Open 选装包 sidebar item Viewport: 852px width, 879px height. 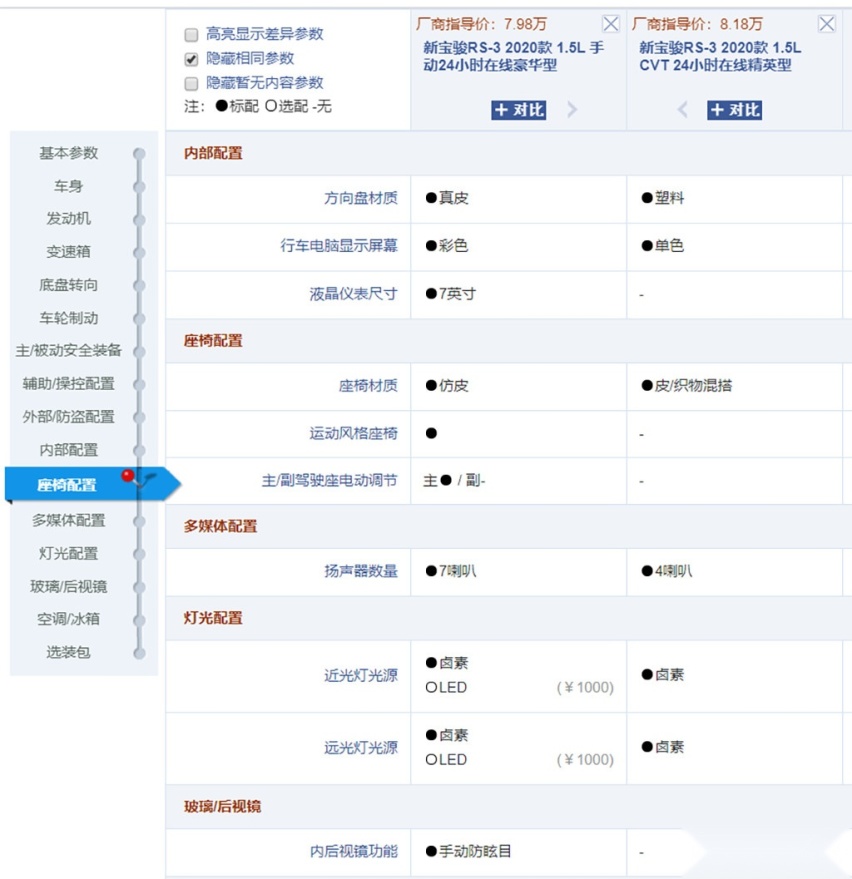click(68, 652)
